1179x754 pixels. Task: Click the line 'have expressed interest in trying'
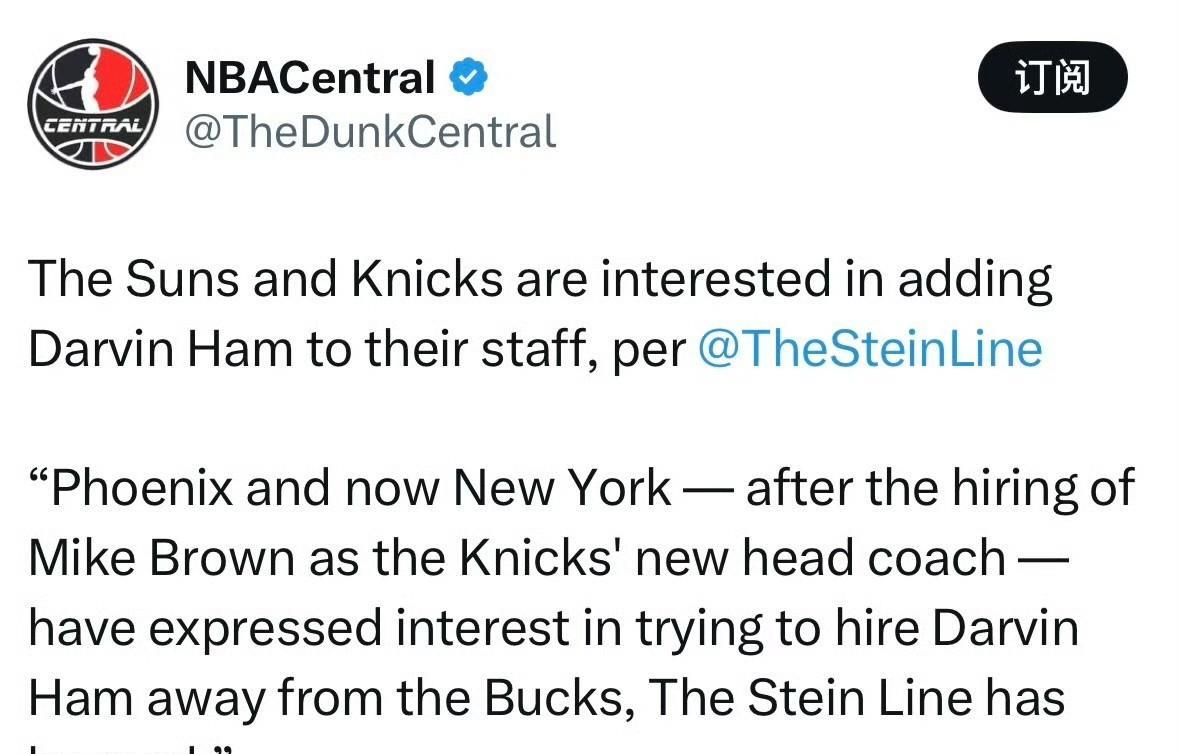point(553,628)
